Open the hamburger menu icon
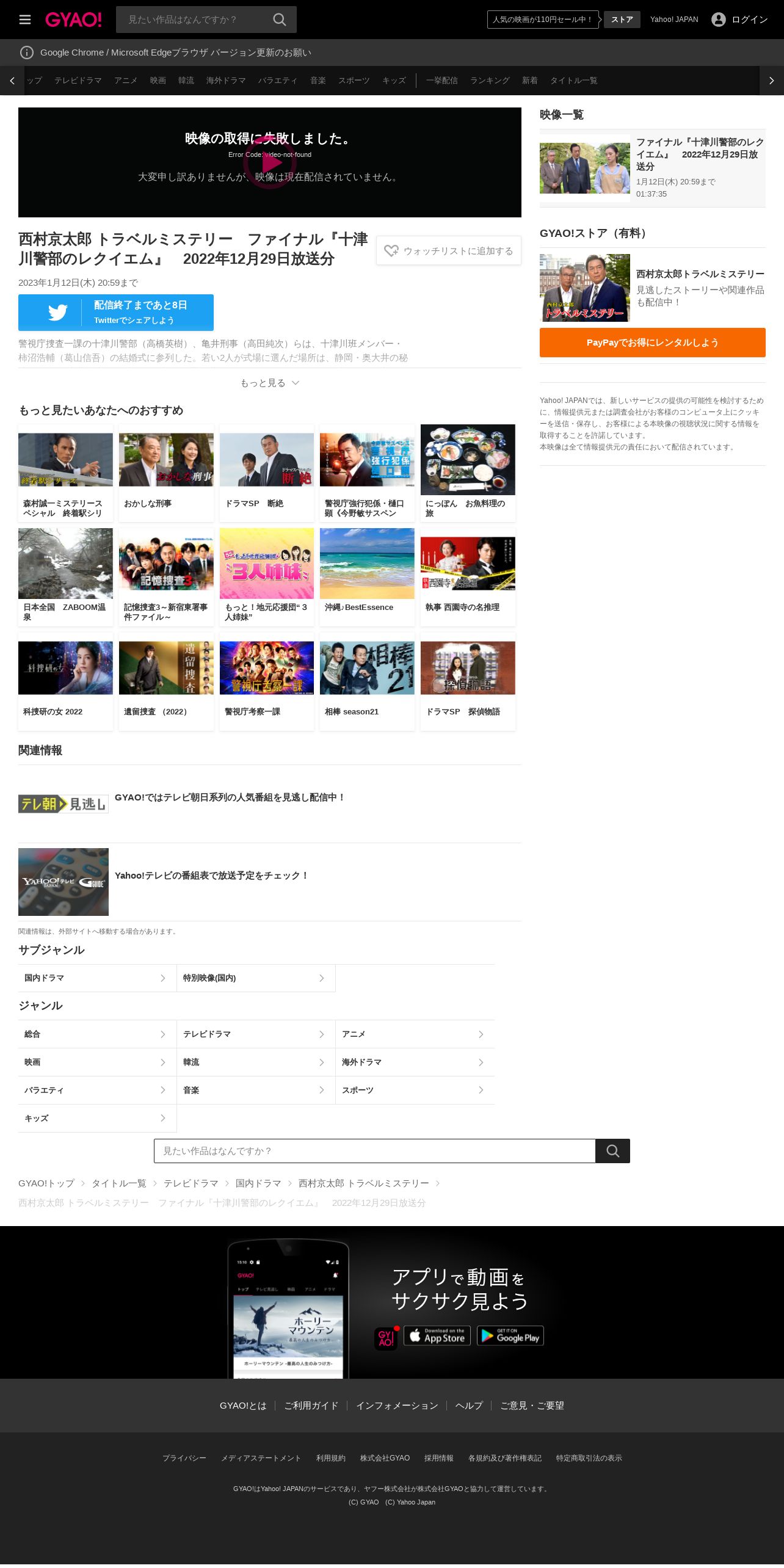784x1568 pixels. [25, 20]
